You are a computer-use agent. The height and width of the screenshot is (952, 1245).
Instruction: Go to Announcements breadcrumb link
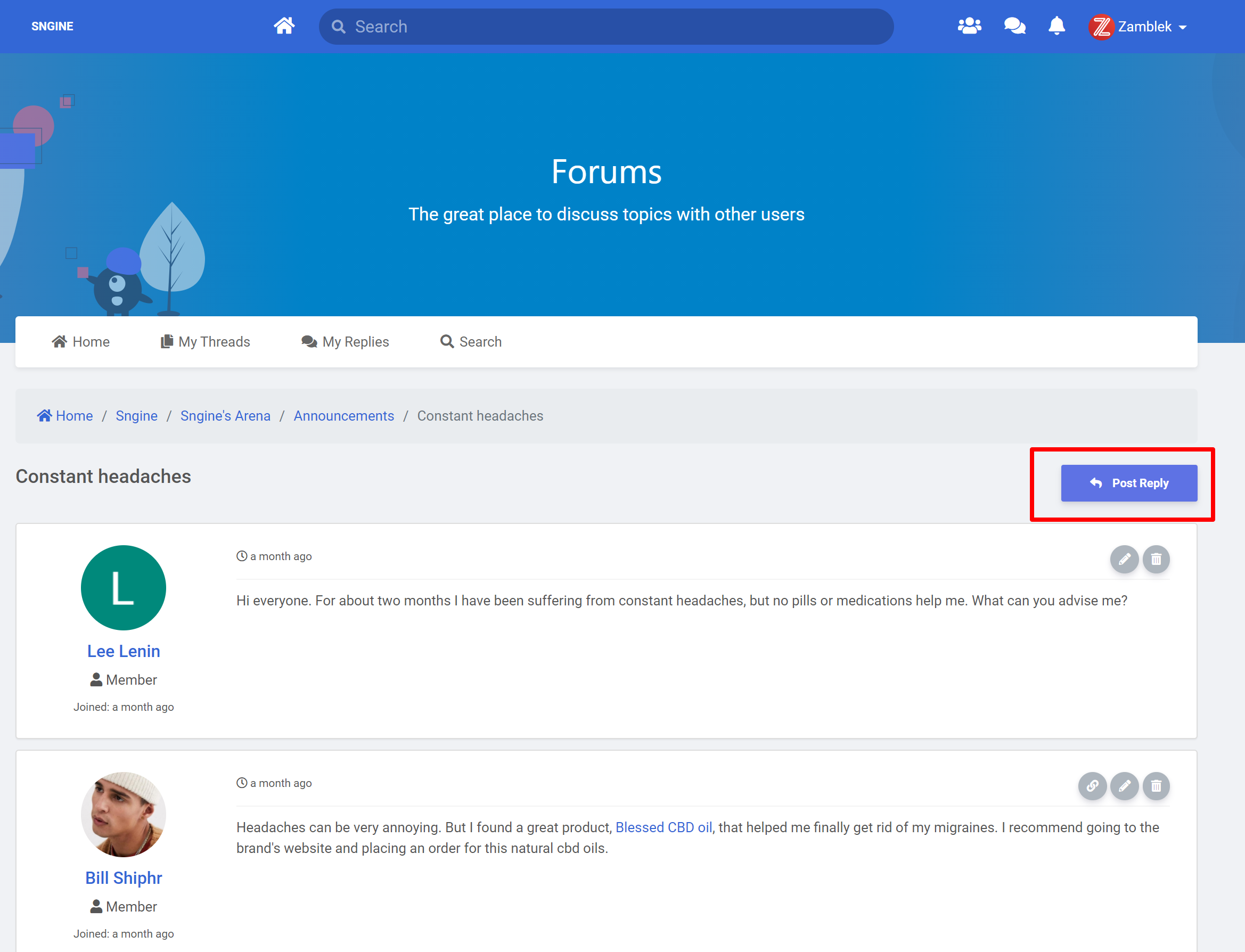click(x=344, y=416)
